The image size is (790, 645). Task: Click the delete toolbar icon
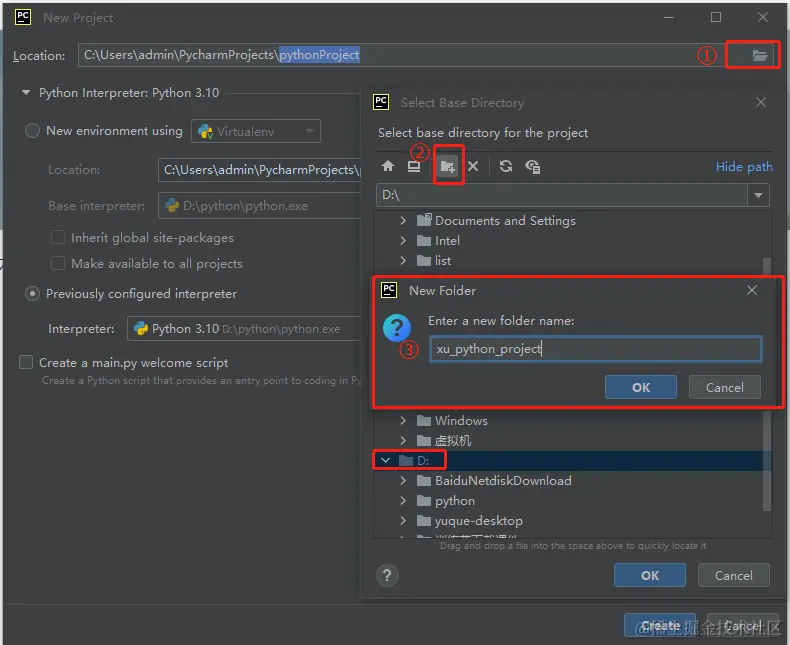473,166
